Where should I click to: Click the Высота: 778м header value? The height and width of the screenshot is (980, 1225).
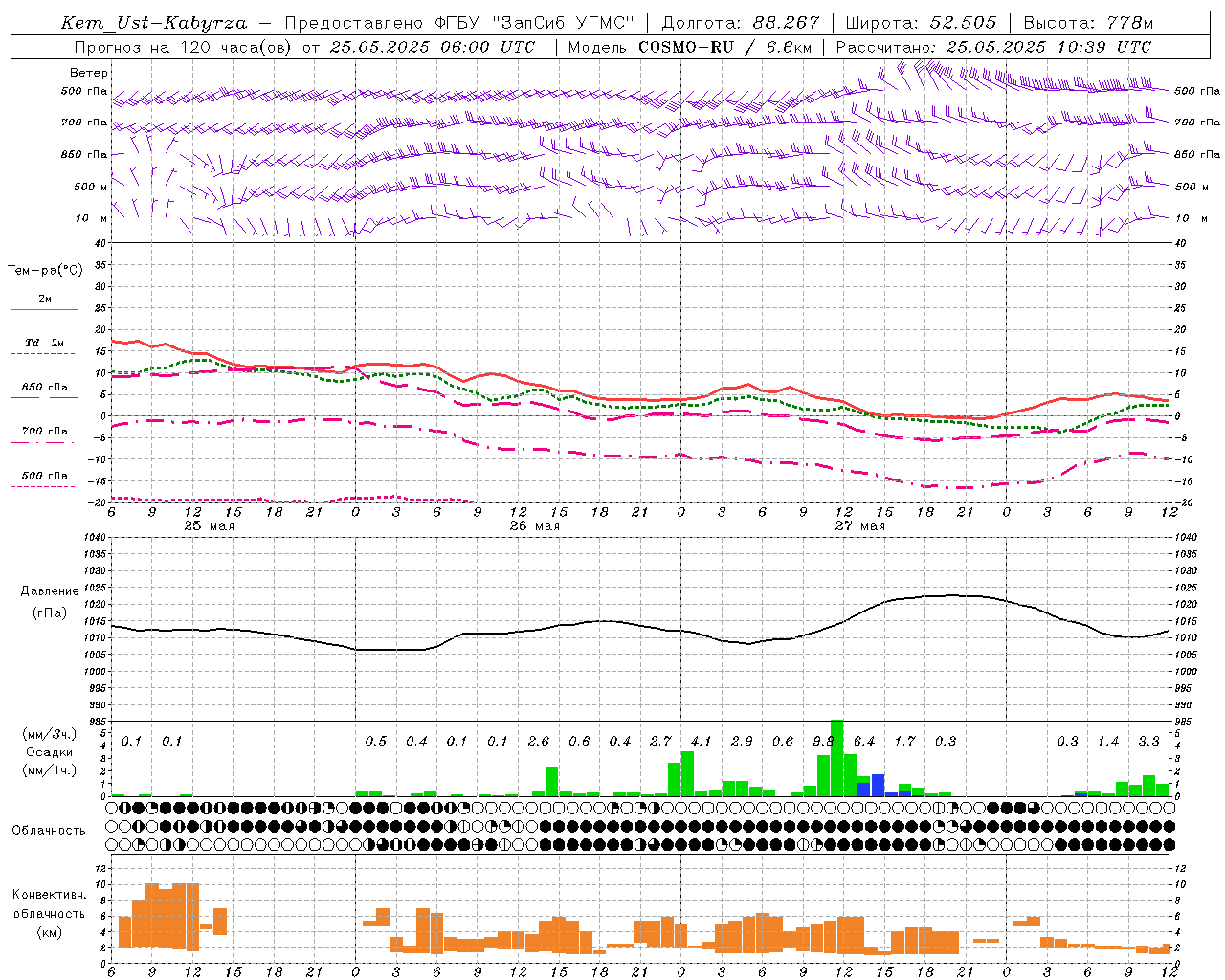coord(1088,23)
